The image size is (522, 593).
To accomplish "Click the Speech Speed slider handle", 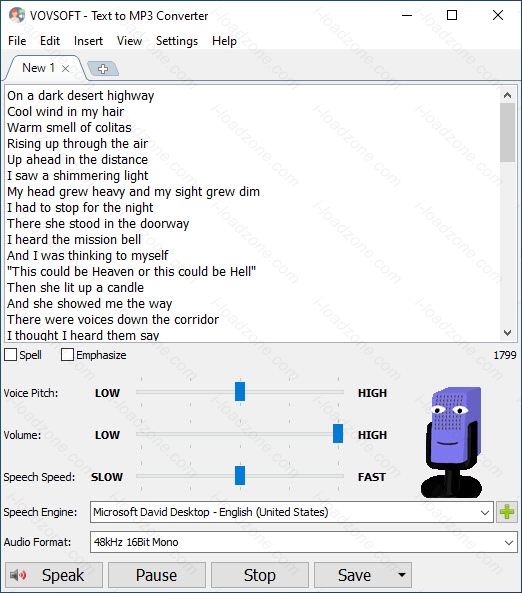I will point(240,475).
